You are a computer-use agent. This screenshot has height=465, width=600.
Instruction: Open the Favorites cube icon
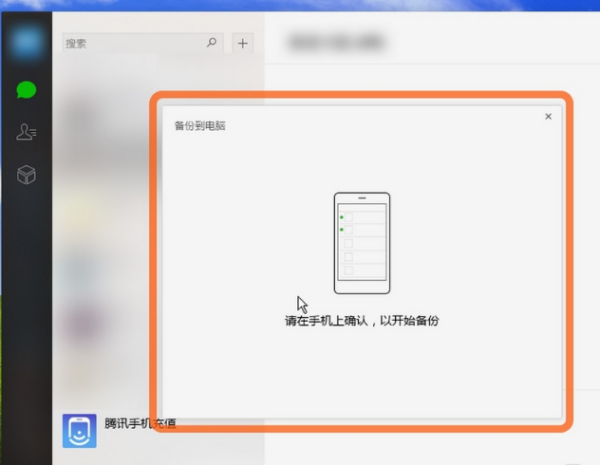point(26,175)
